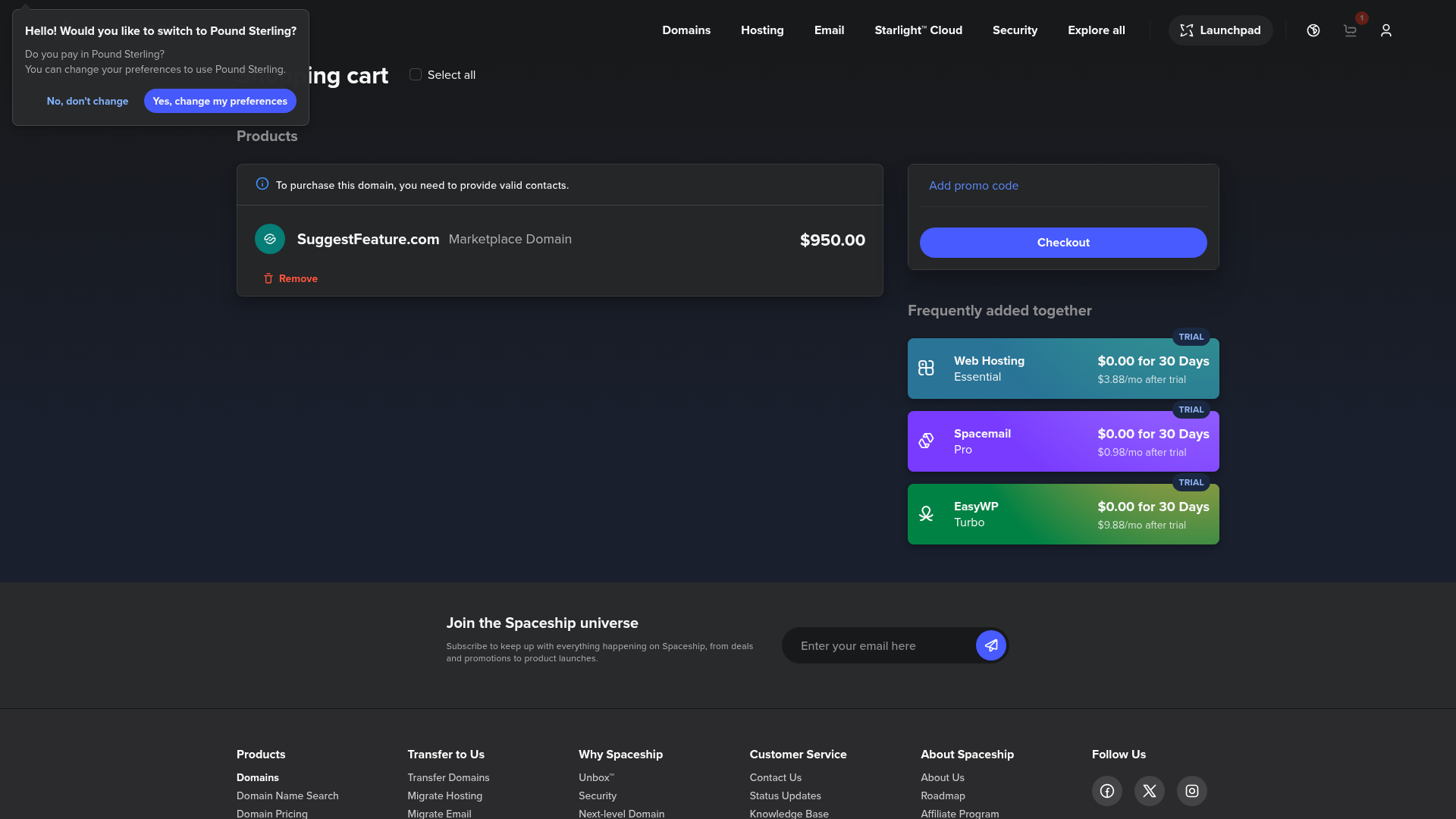1456x819 pixels.
Task: Open the Explore all menu
Action: pos(1096,30)
